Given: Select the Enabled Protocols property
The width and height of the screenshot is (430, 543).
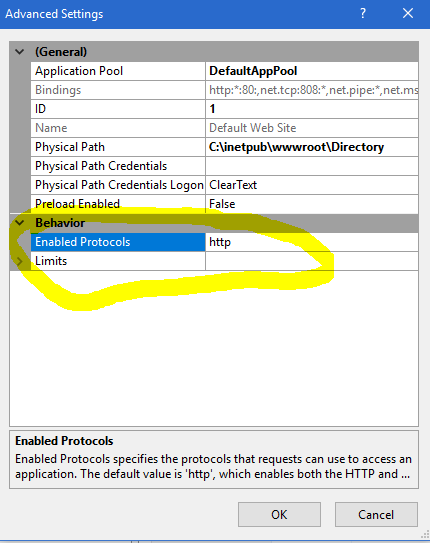Looking at the screenshot, I should (118, 242).
